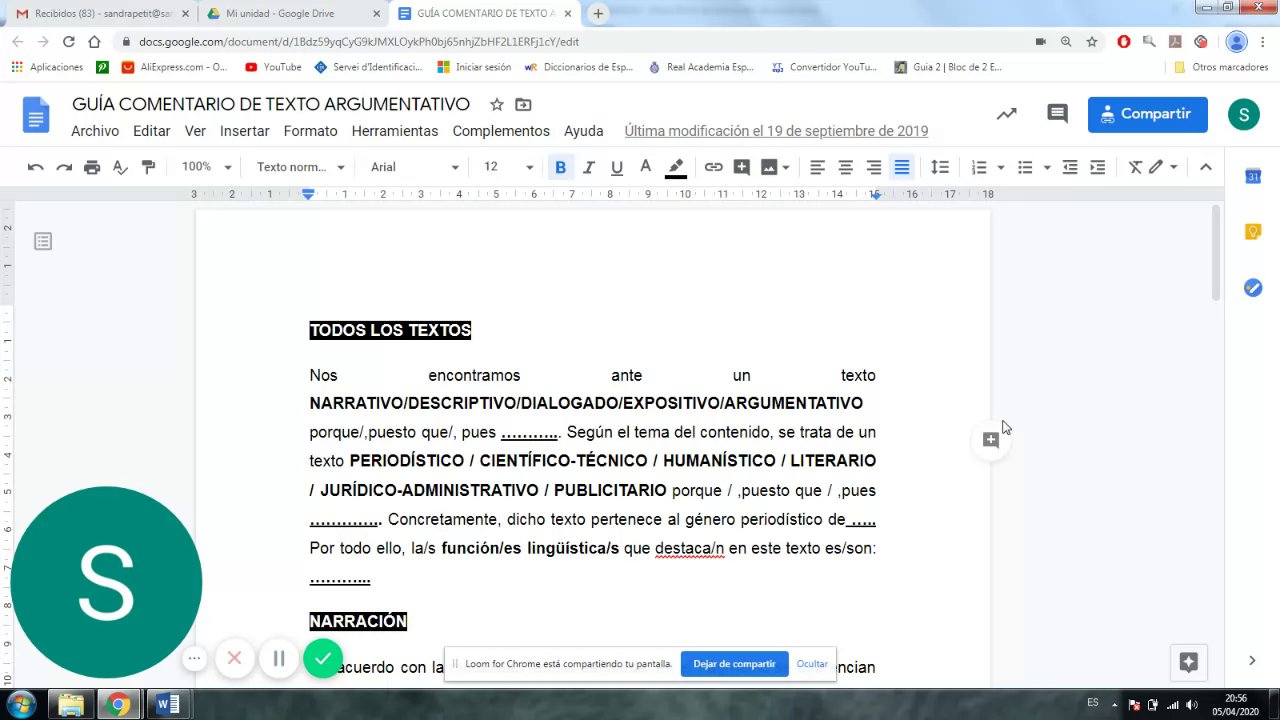Open the Google account avatar menu
The image size is (1280, 720).
[x=1244, y=114]
